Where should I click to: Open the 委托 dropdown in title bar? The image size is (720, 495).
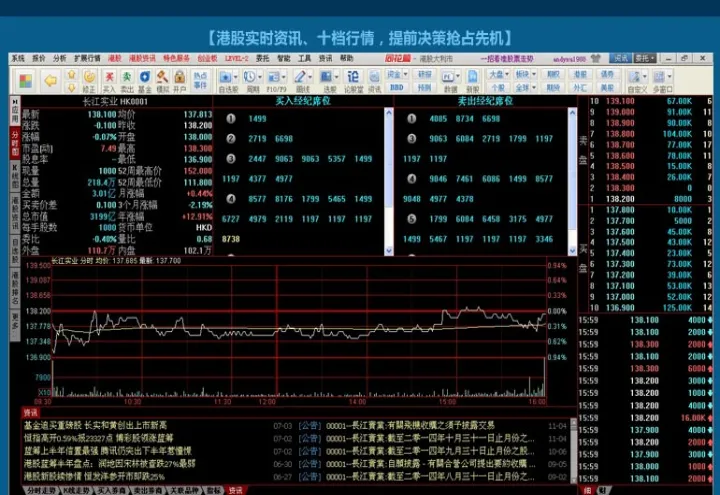tap(645, 58)
